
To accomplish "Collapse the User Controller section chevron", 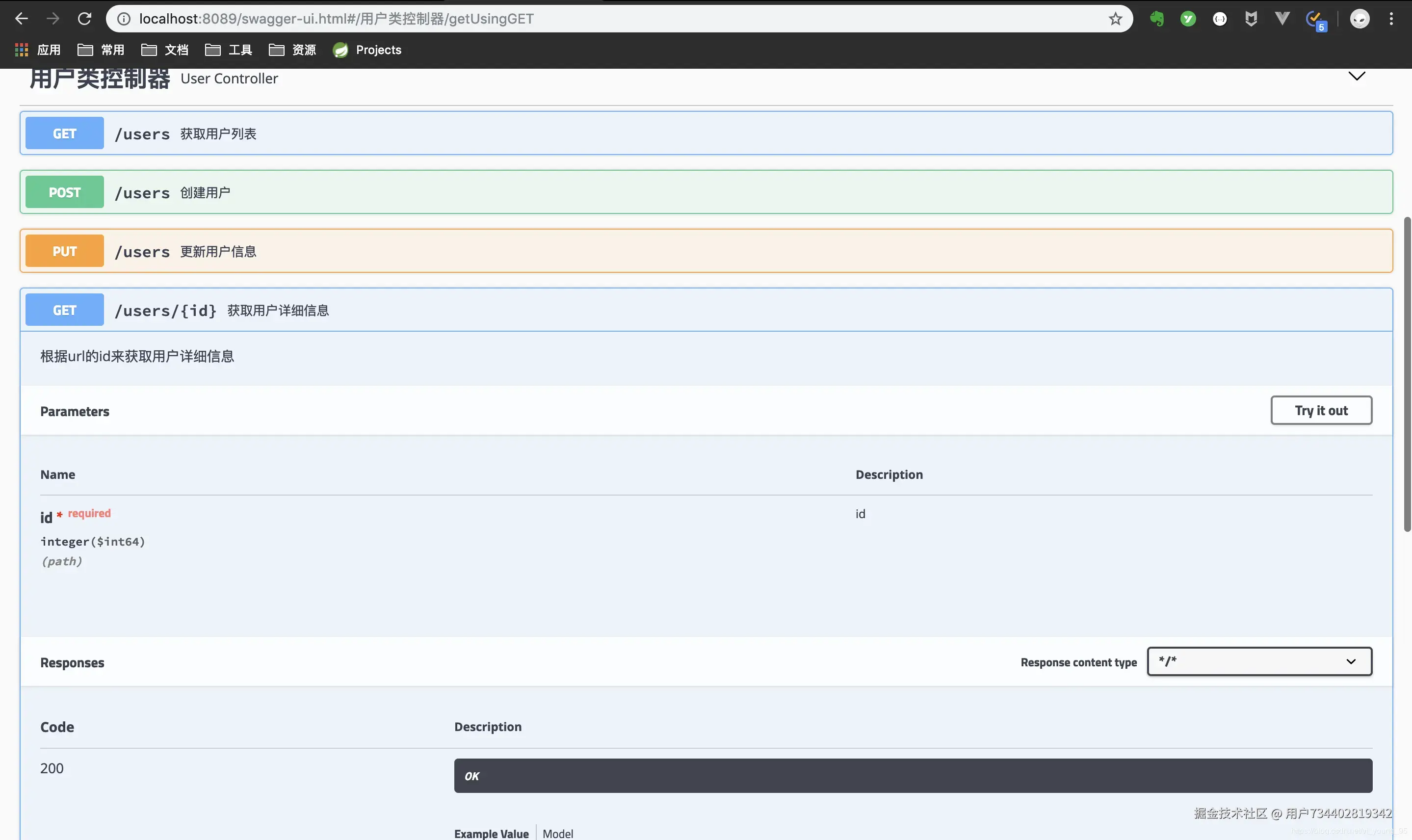I will pyautogui.click(x=1357, y=76).
